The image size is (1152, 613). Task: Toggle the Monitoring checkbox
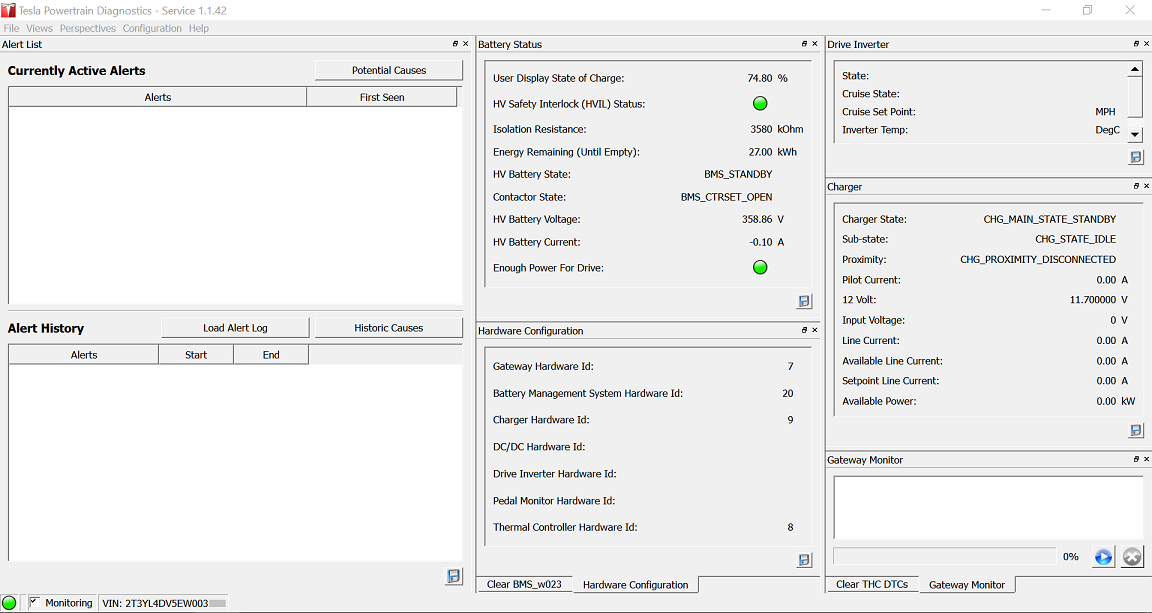pyautogui.click(x=35, y=602)
